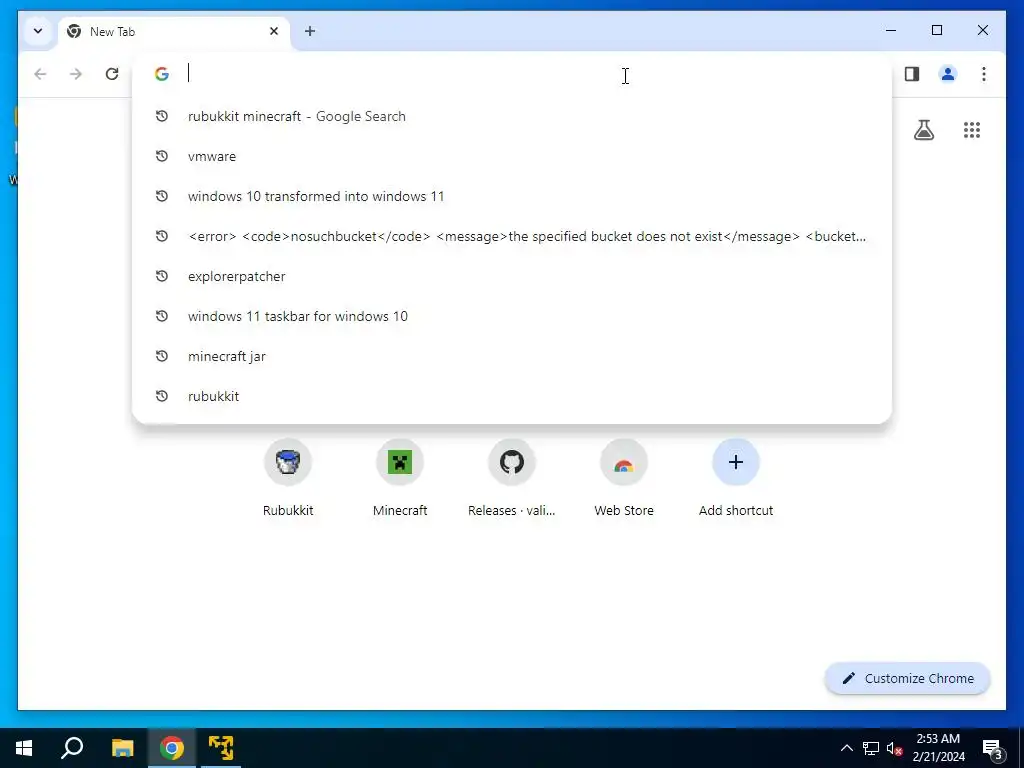The image size is (1024, 768).
Task: Click history icon beside explorerpatcher
Action: pos(162,276)
